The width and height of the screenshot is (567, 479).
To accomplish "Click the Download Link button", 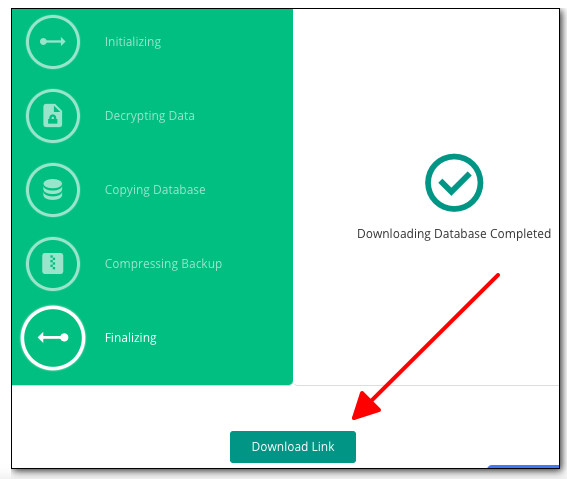I will [x=293, y=447].
